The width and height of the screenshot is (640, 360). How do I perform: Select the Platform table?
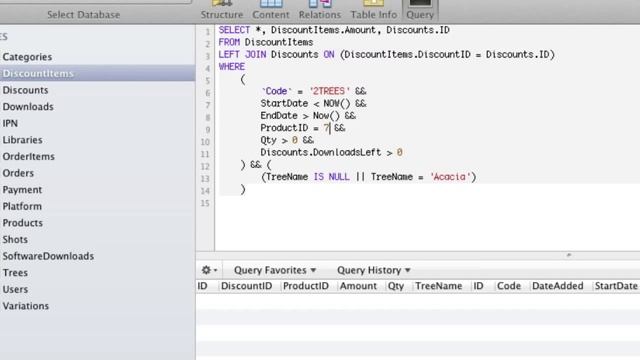[x=98, y=206]
